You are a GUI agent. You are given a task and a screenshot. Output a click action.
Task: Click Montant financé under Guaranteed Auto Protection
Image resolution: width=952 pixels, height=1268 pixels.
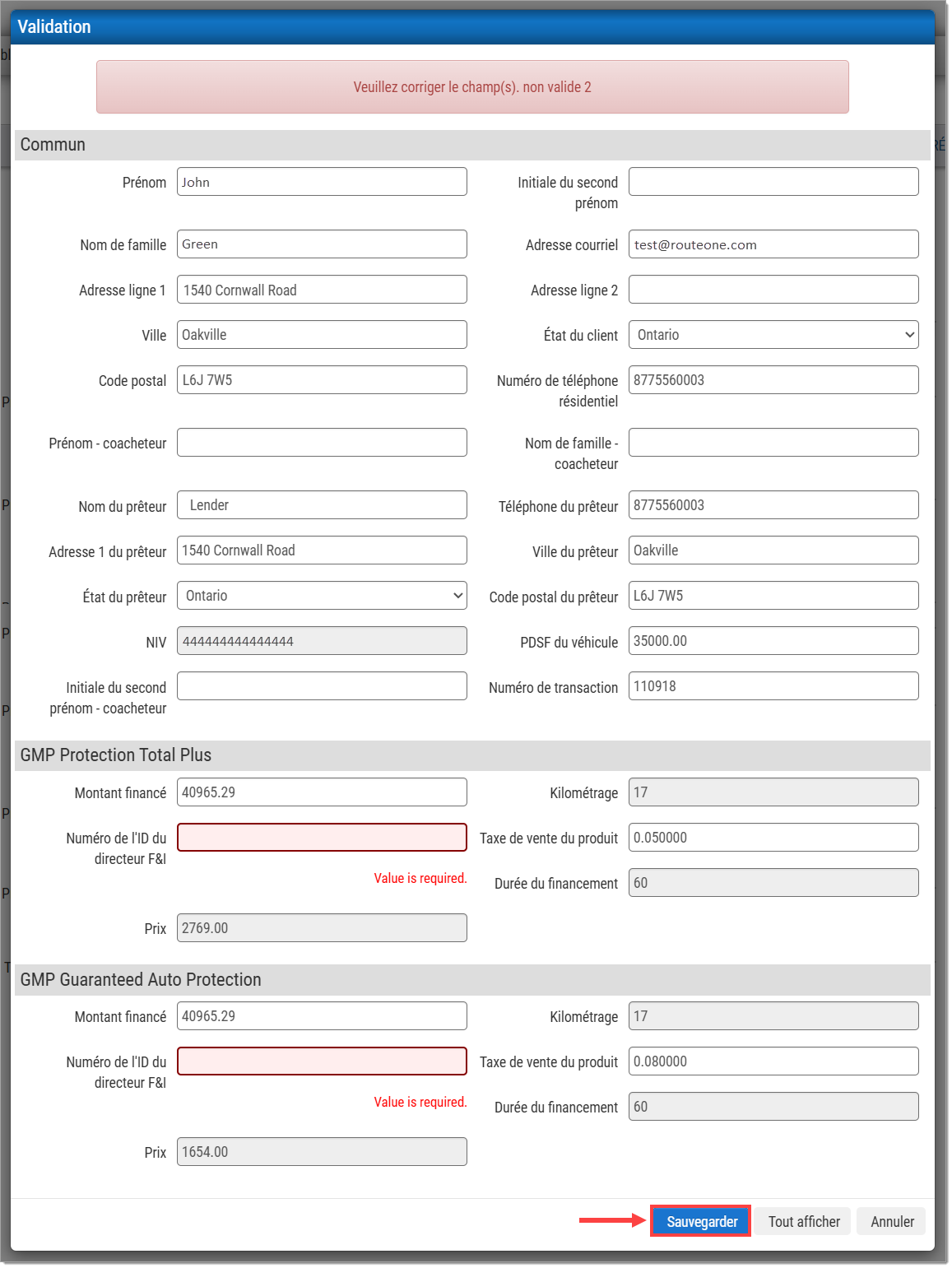pyautogui.click(x=322, y=1016)
